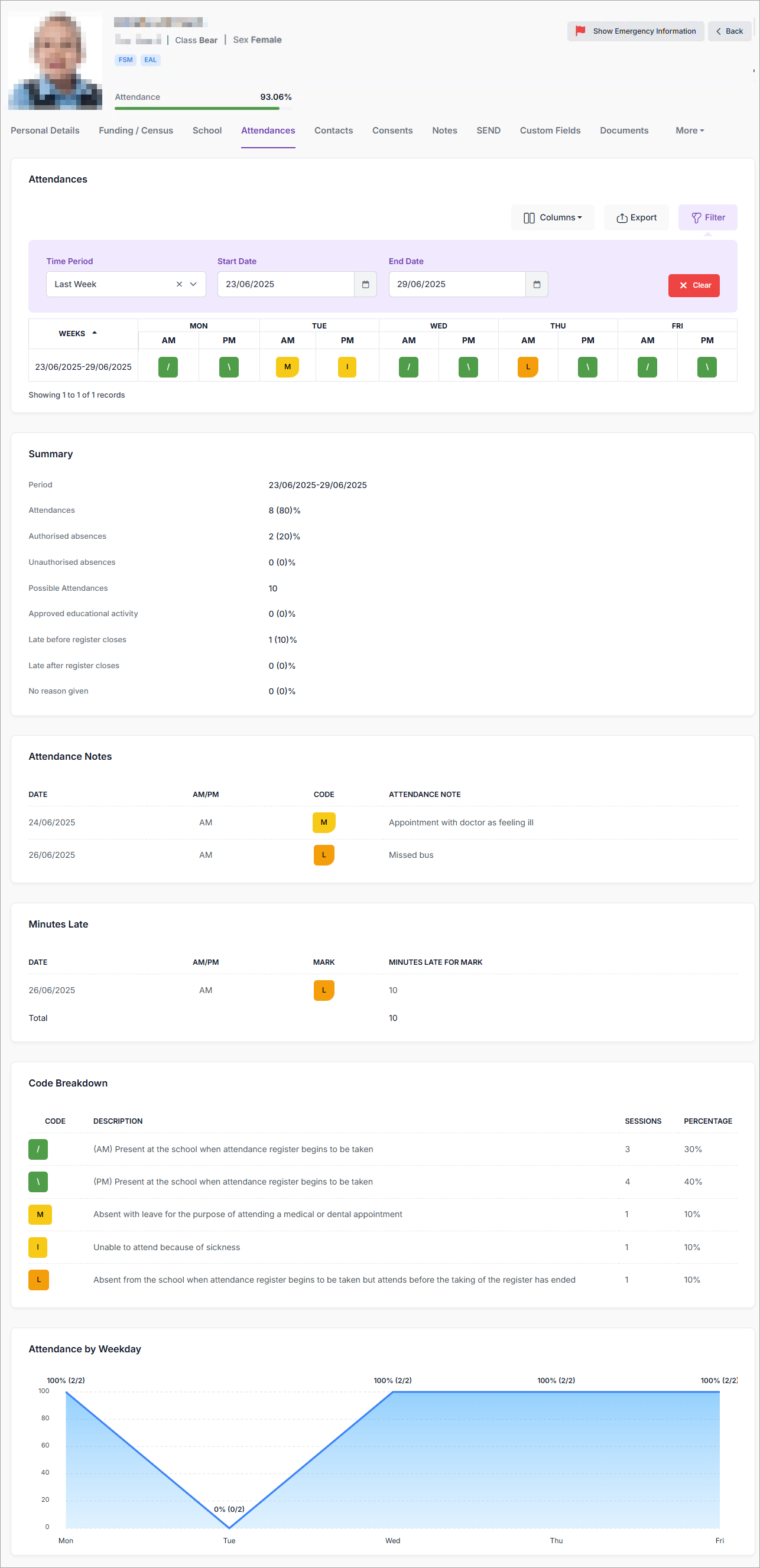The image size is (760, 1568).
Task: Click the green attendance progress bar
Action: pyautogui.click(x=197, y=108)
